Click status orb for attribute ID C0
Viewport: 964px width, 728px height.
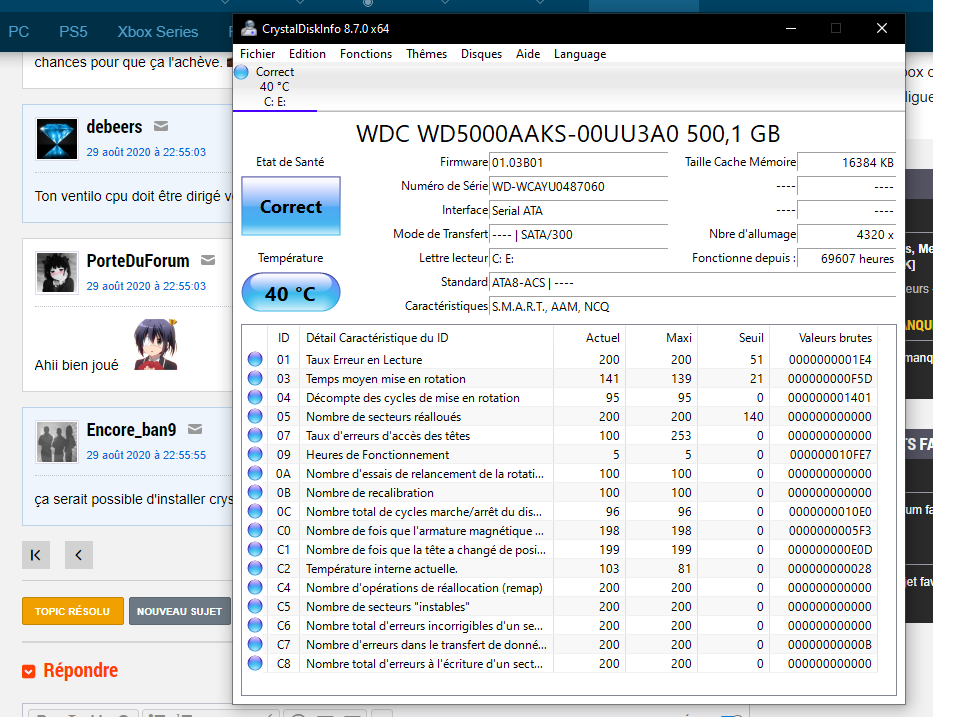[x=255, y=530]
